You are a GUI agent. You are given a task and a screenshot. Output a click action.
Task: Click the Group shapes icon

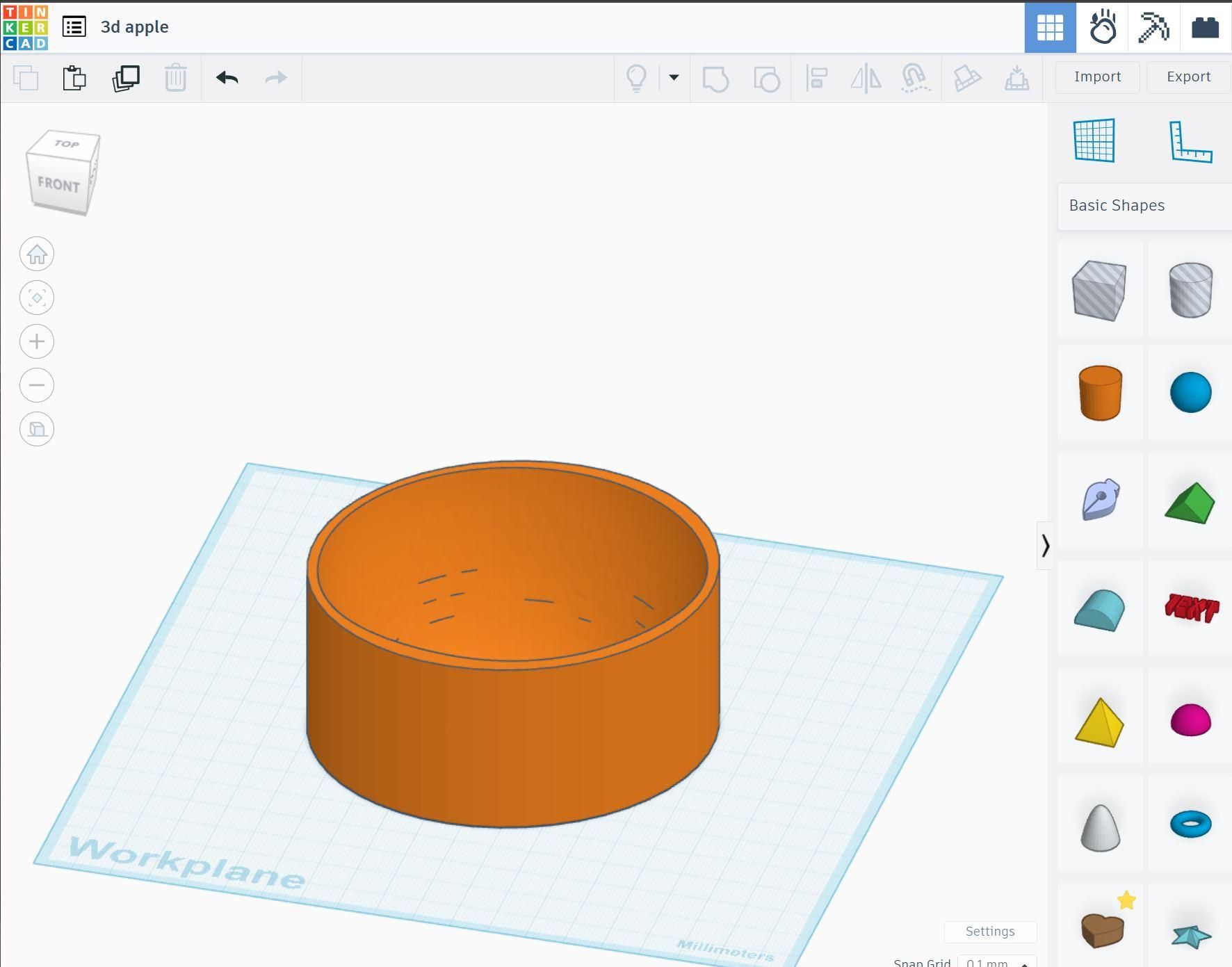pyautogui.click(x=715, y=79)
